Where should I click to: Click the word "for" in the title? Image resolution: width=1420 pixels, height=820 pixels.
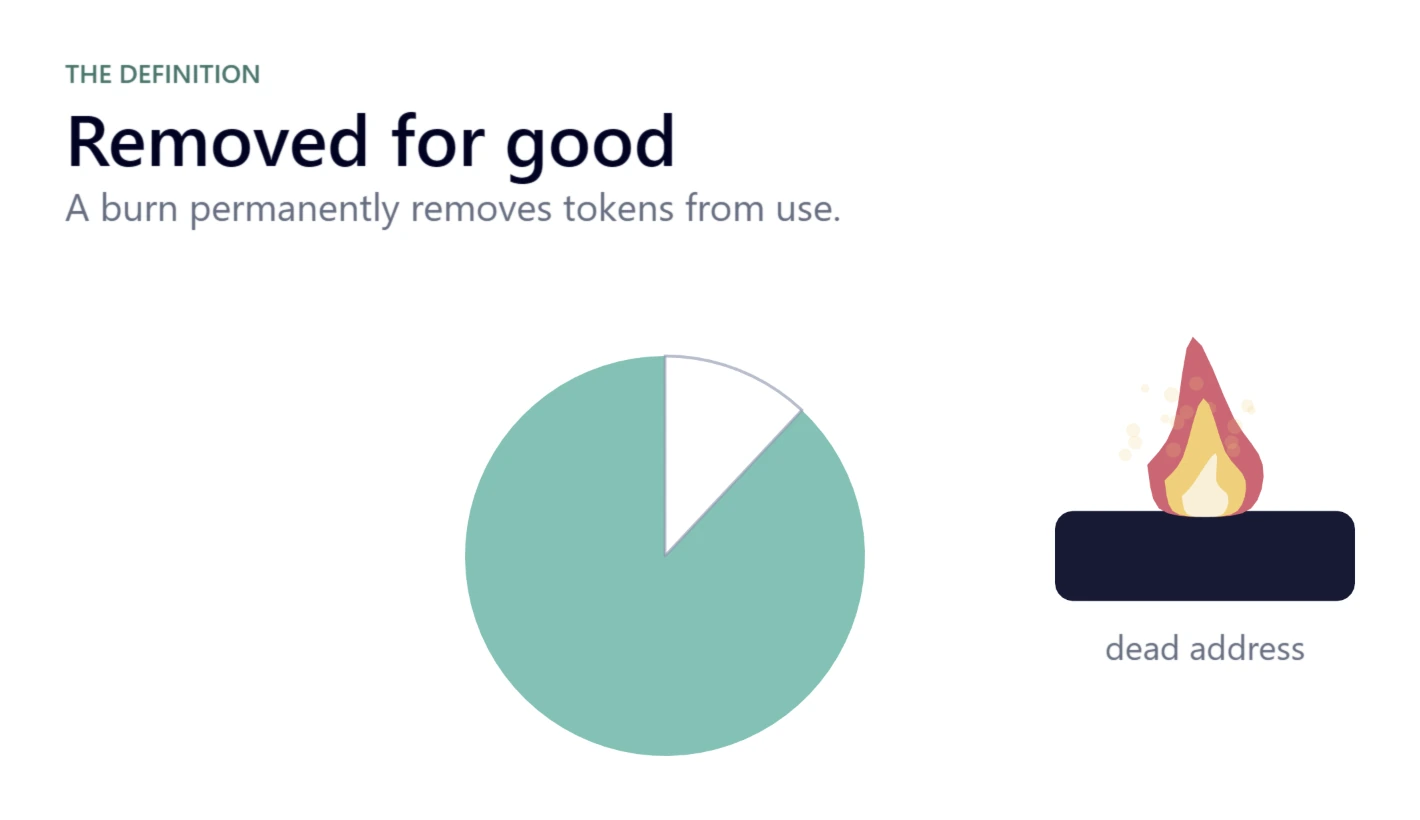click(x=437, y=141)
